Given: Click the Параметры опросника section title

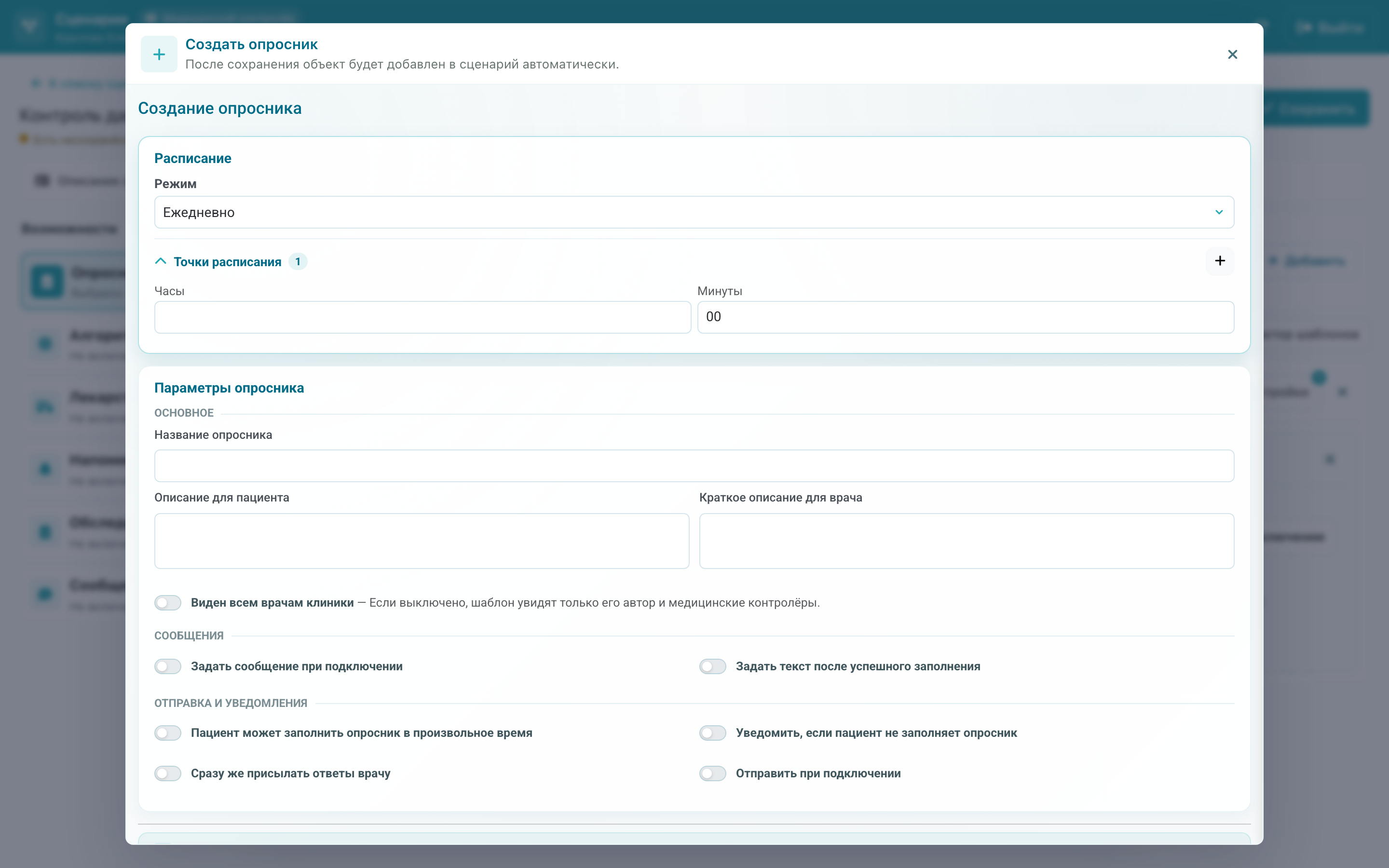Looking at the screenshot, I should pos(229,388).
